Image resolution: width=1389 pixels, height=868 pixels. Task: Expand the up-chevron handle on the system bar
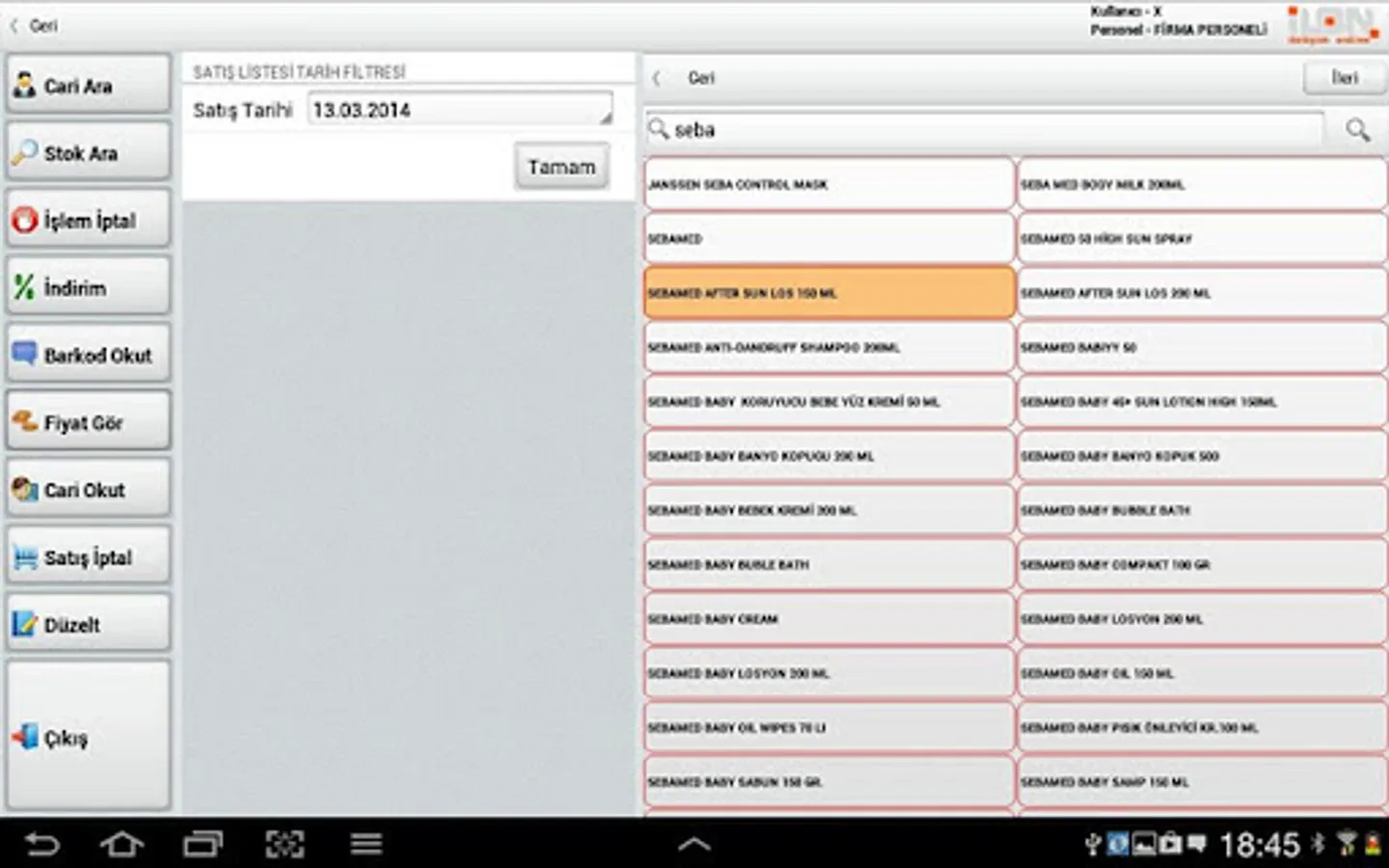click(x=694, y=845)
